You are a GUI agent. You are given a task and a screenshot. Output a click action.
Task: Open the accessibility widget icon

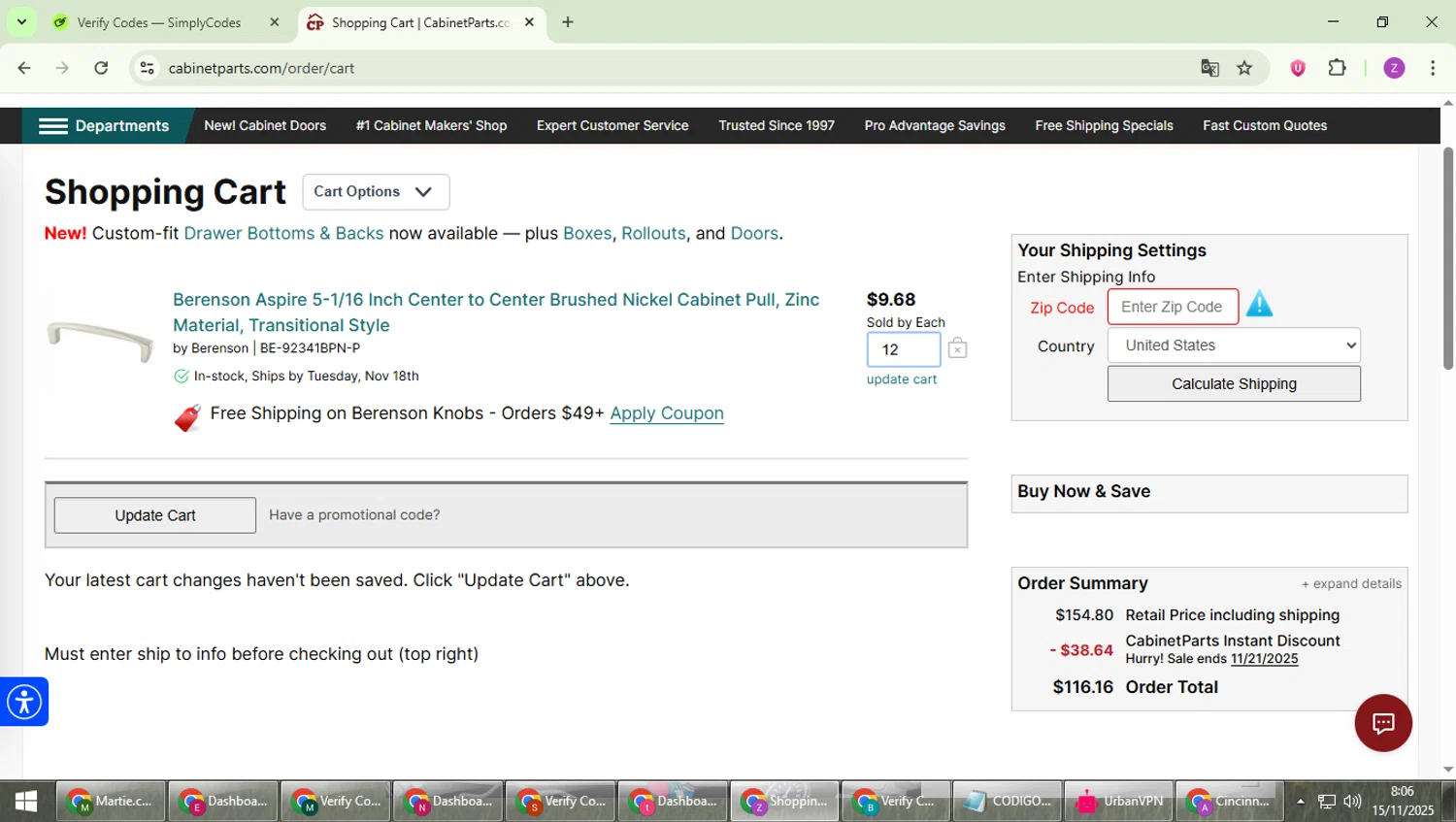[23, 702]
